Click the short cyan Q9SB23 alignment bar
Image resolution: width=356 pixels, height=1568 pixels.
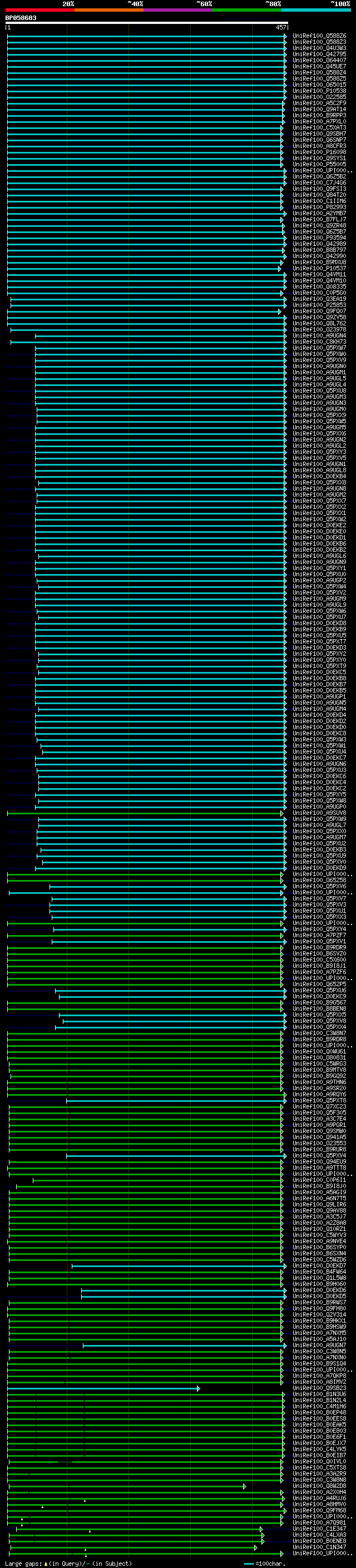(103, 1388)
